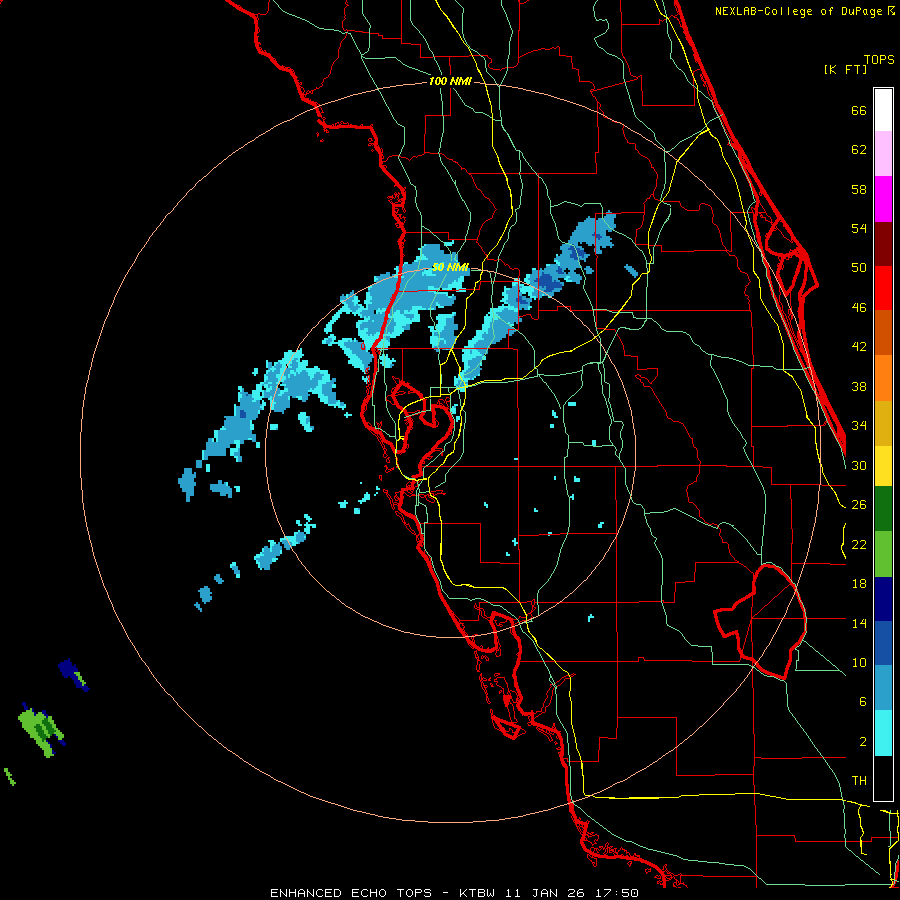Click the navy blue legend swatch

coord(883,599)
